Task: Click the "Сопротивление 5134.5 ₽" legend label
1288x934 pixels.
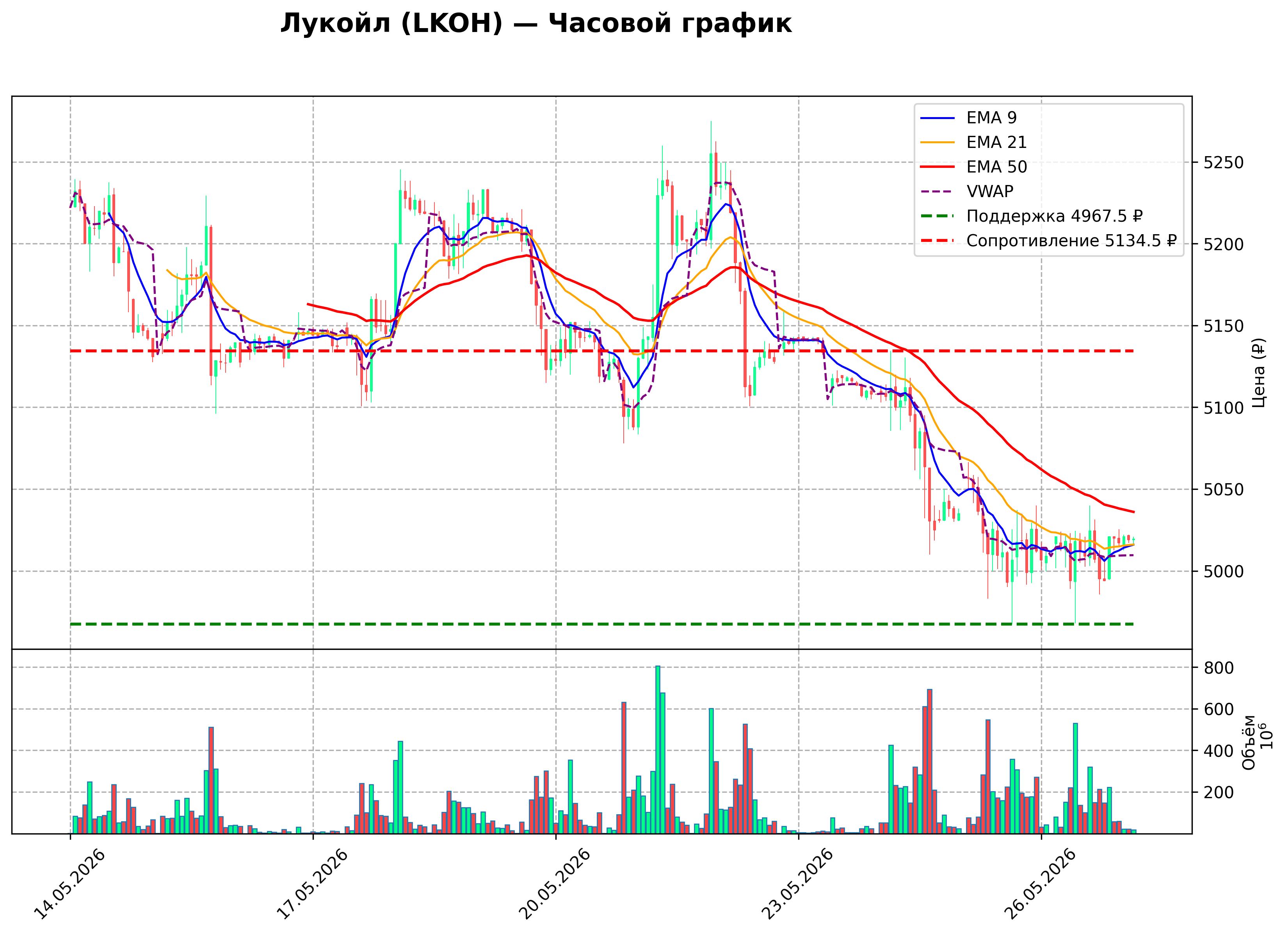Action: [x=1071, y=241]
